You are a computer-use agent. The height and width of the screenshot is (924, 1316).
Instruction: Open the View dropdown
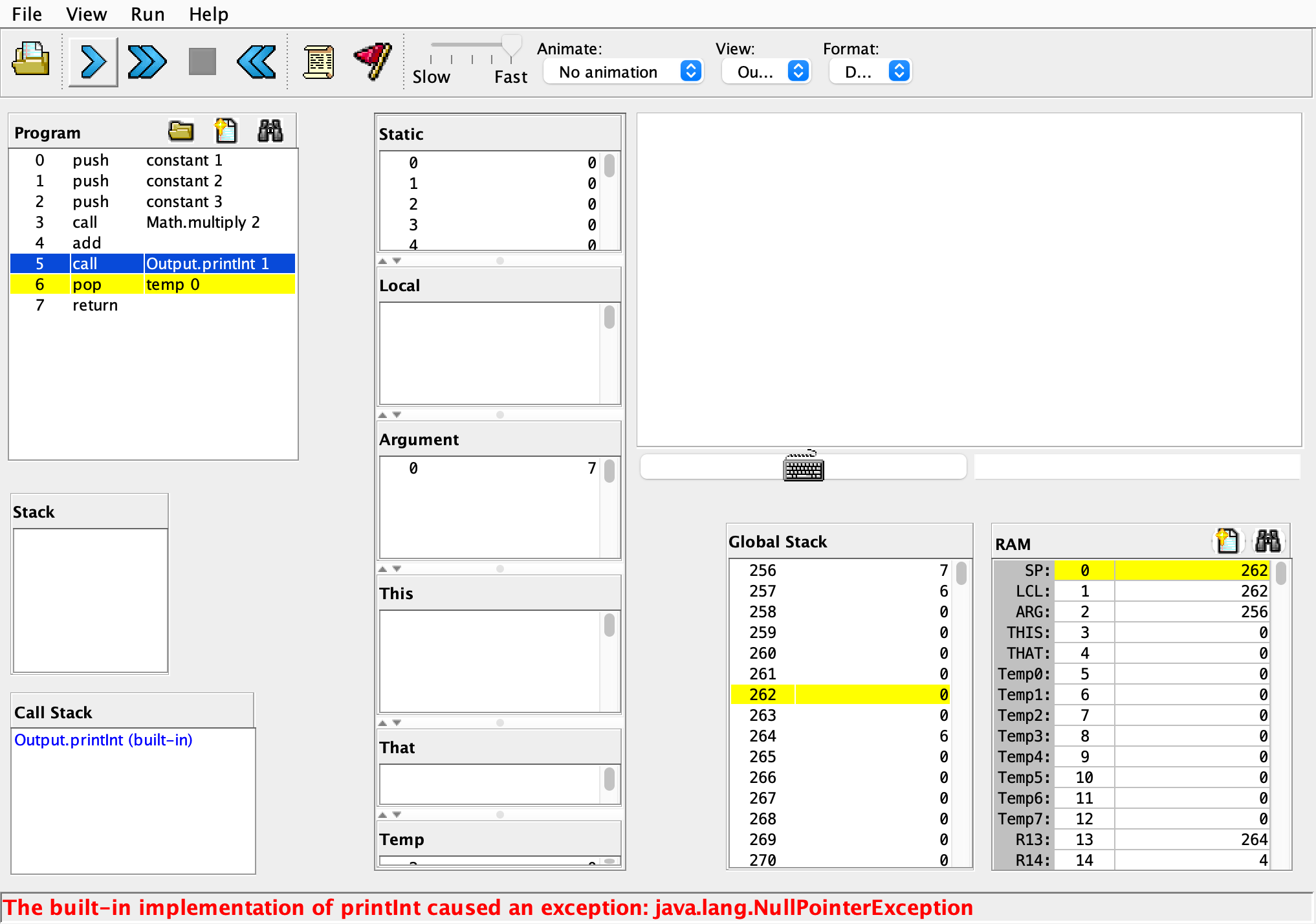(x=766, y=72)
